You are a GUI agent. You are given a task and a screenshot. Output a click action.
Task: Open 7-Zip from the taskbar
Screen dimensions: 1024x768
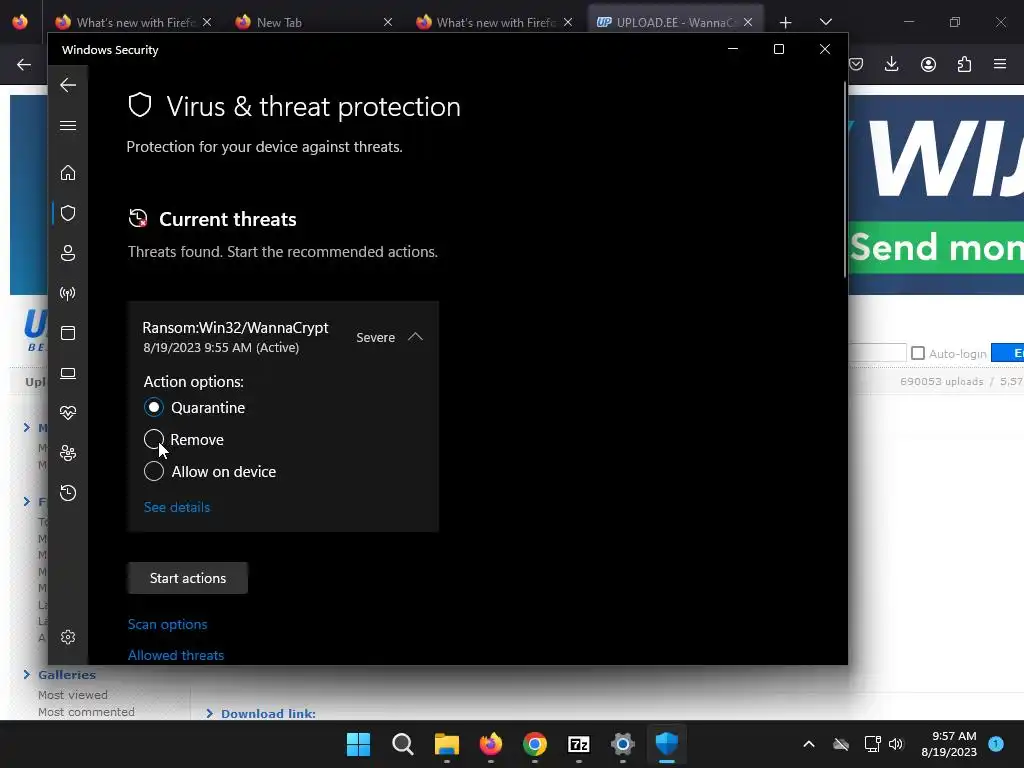point(579,744)
